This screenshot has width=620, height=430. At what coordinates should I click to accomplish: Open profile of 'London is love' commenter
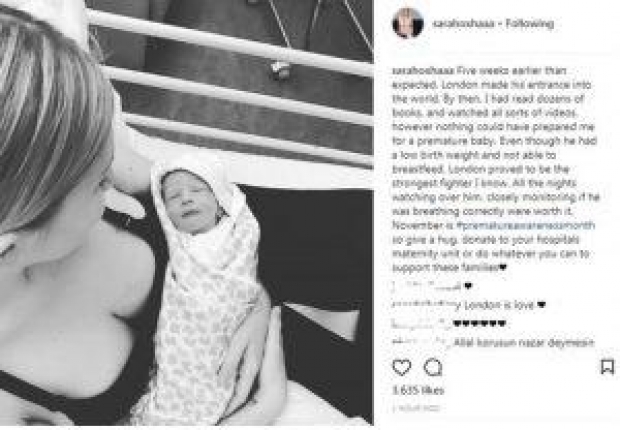[x=426, y=305]
